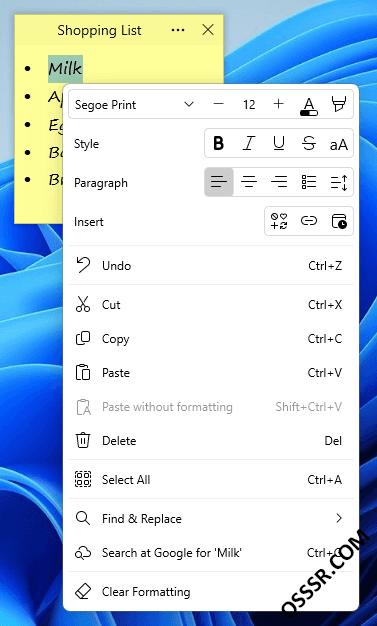The image size is (377, 626).
Task: Toggle italic formatting
Action: [x=249, y=143]
